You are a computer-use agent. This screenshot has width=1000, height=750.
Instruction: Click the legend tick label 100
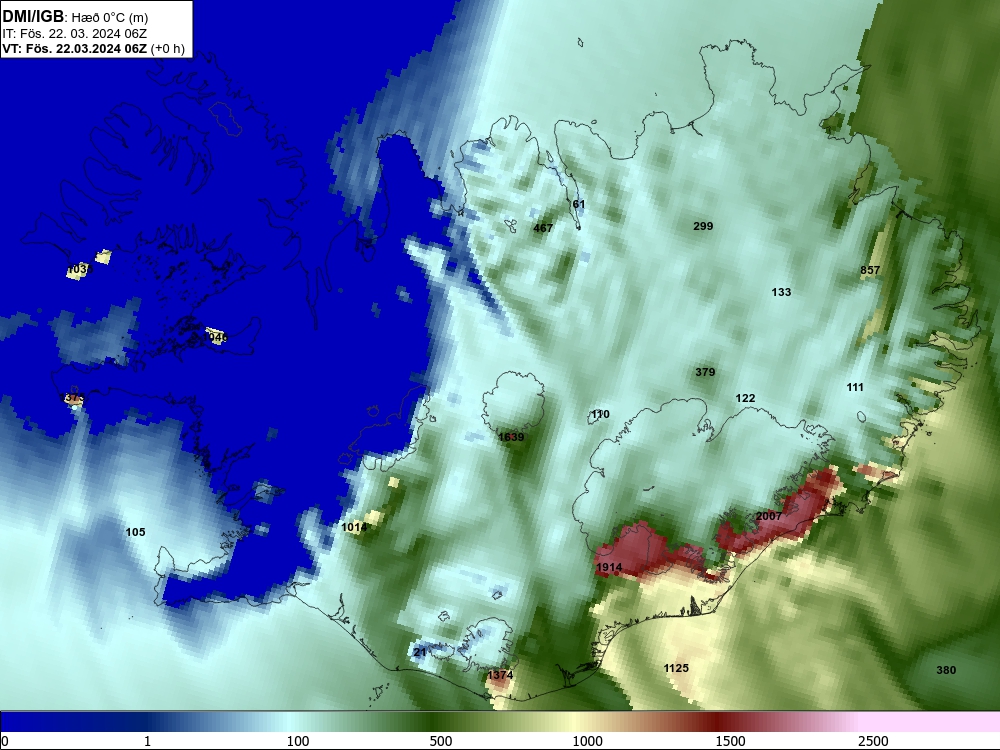point(297,741)
